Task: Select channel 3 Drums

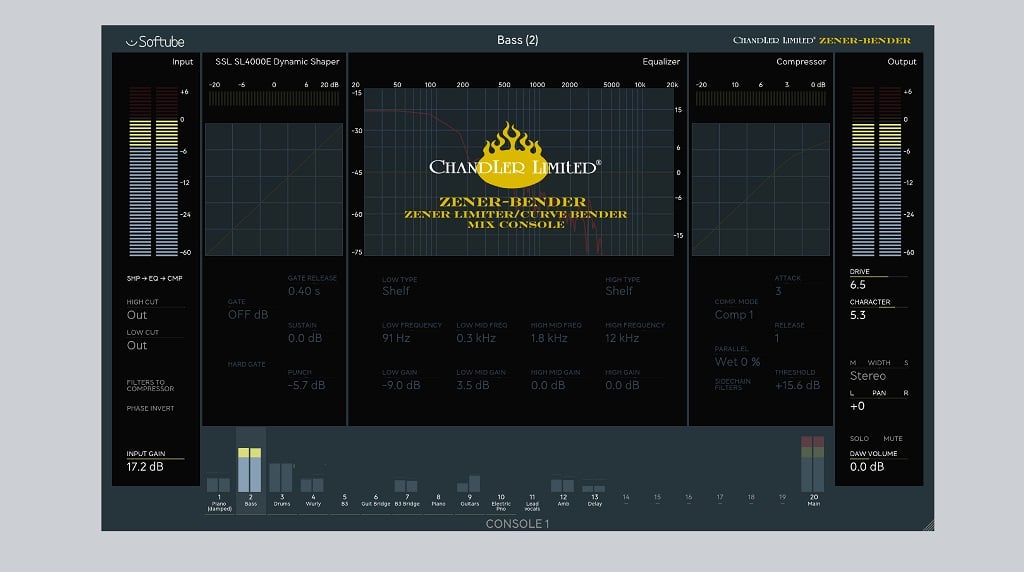Action: 282,501
